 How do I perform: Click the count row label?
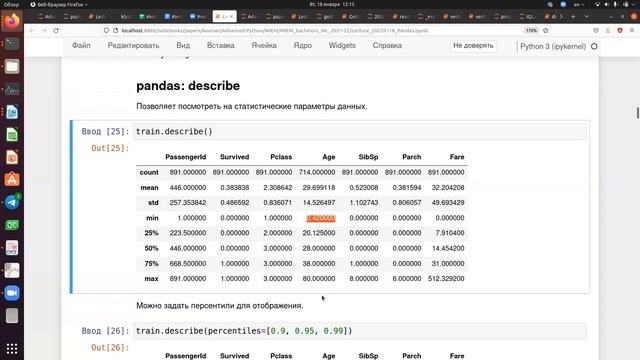pos(149,173)
